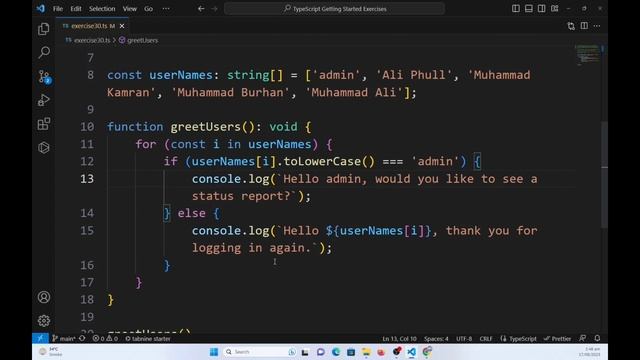The image size is (640, 360).
Task: Open the errors and warnings counter
Action: tap(105, 338)
